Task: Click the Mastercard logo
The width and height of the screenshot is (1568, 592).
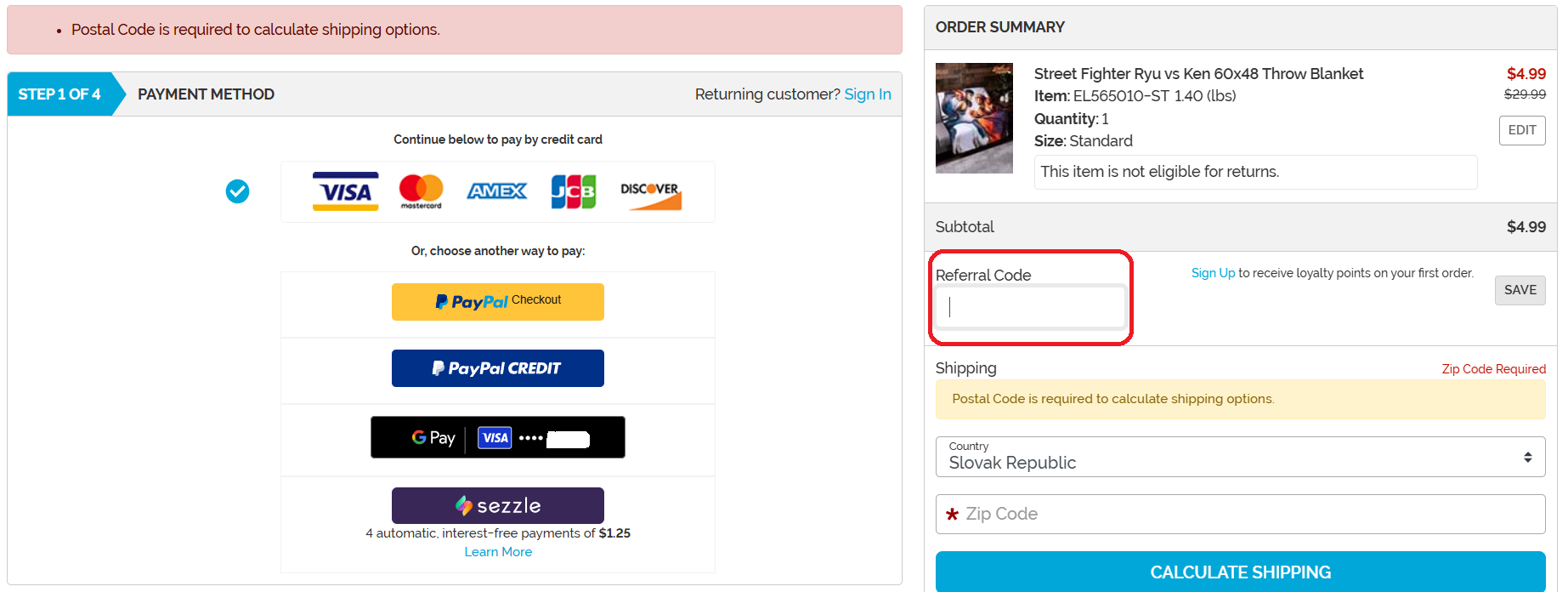Action: coord(421,191)
